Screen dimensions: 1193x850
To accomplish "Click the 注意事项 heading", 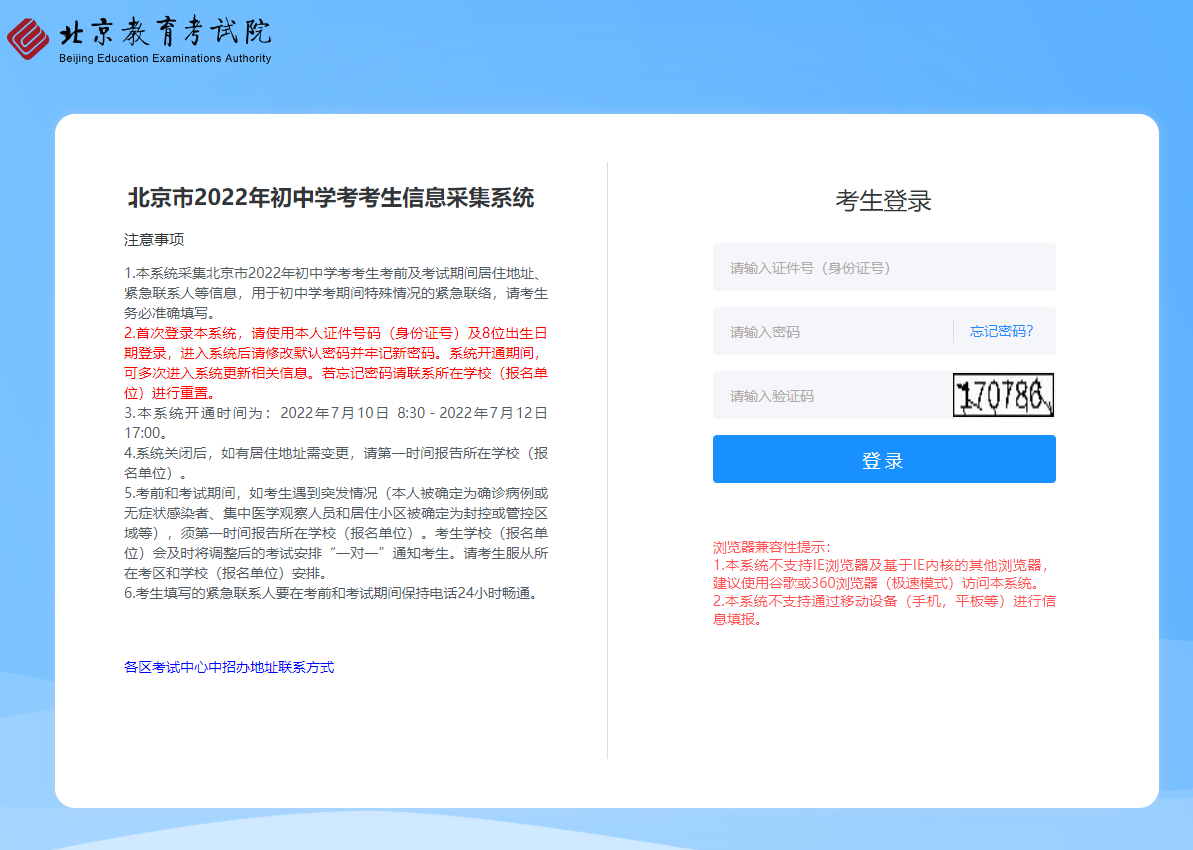I will 154,240.
